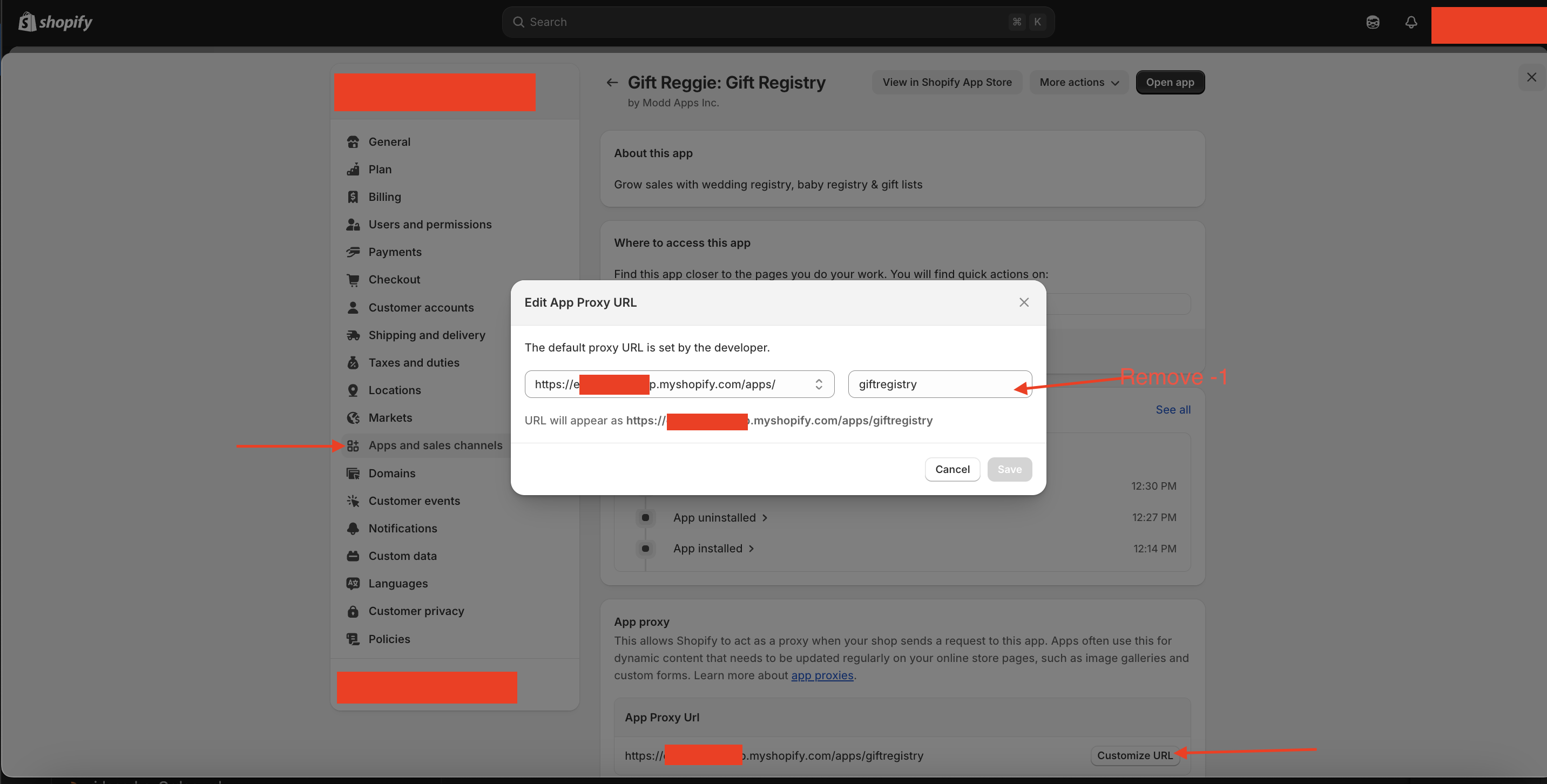The height and width of the screenshot is (784, 1547).
Task: Click the Languages icon
Action: click(x=353, y=584)
